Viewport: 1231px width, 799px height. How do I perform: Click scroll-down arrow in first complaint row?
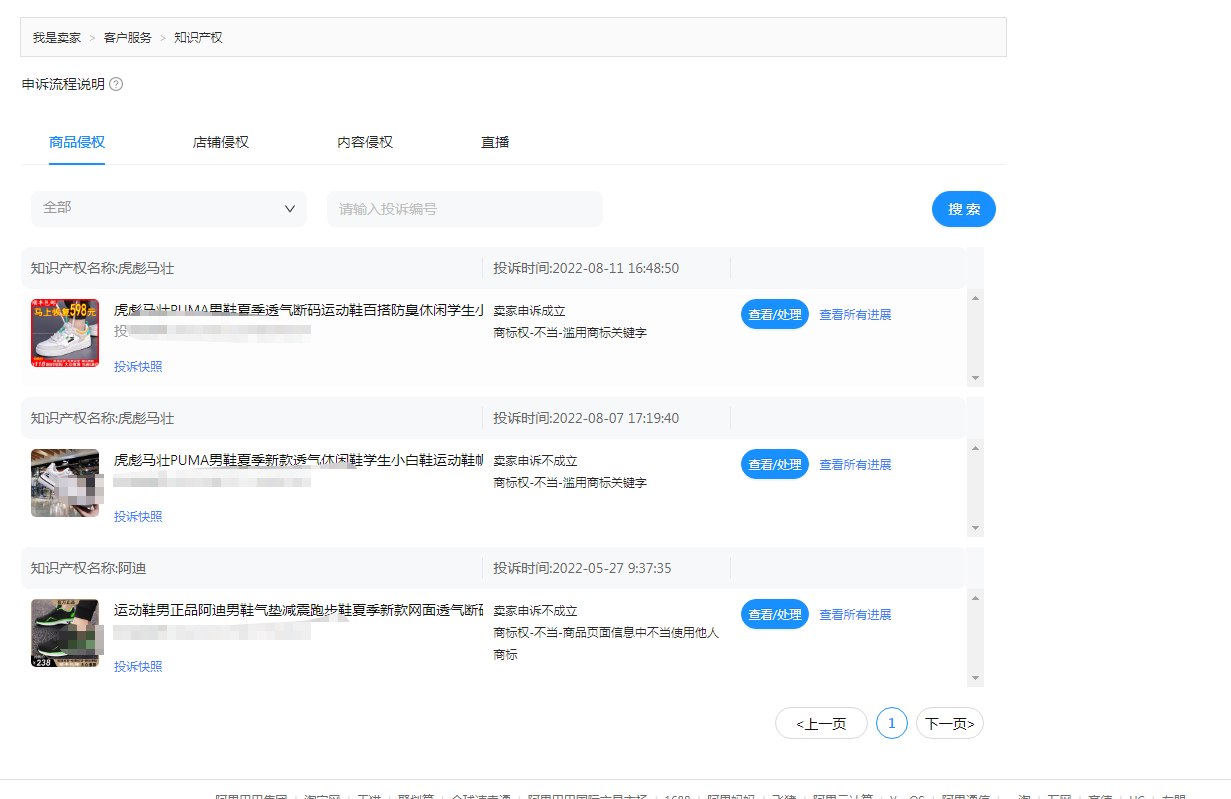click(x=976, y=378)
